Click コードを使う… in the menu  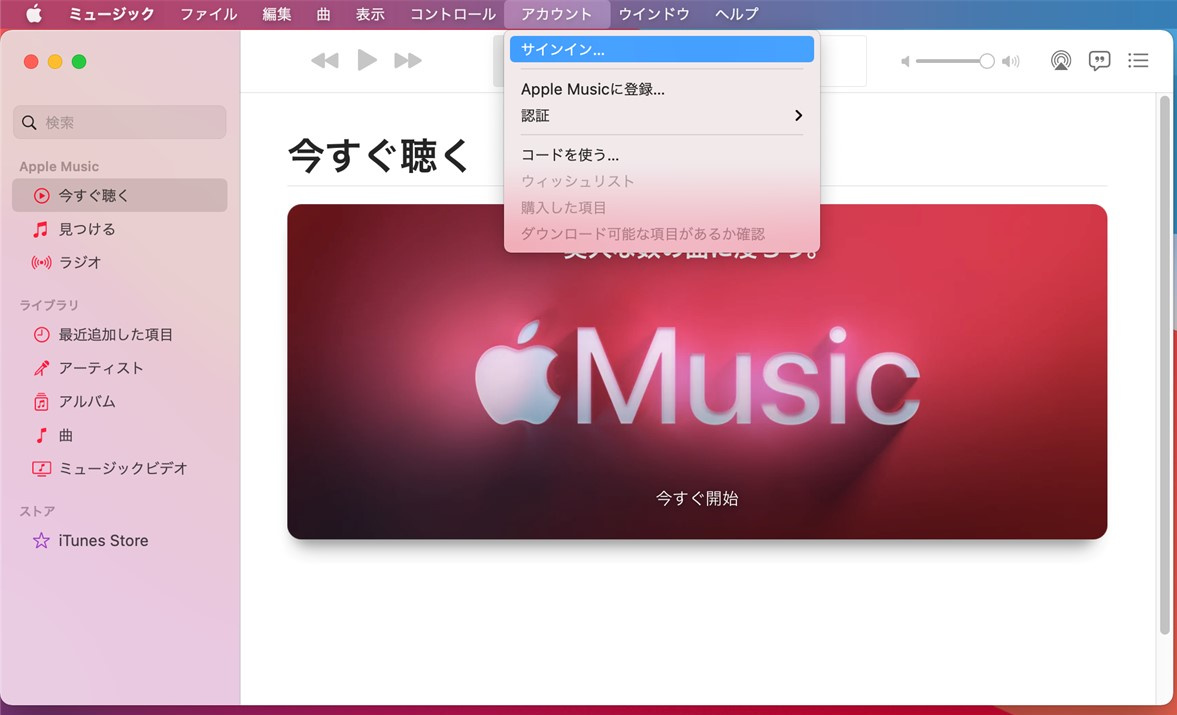click(x=569, y=155)
